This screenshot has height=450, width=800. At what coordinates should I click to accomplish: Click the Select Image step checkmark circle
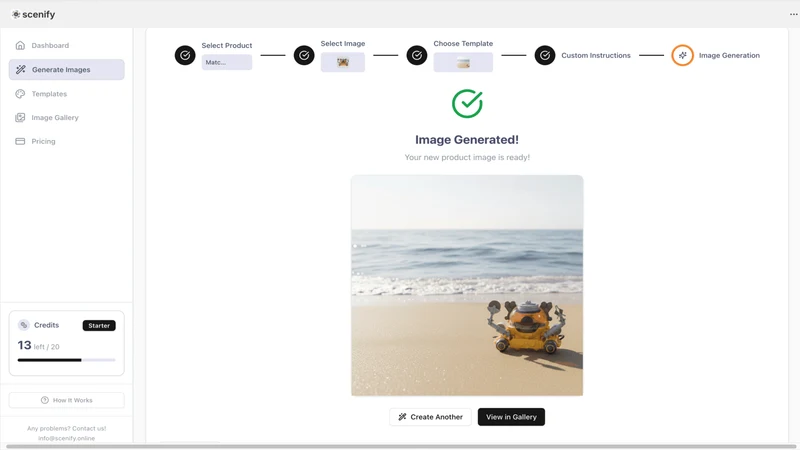coord(304,55)
